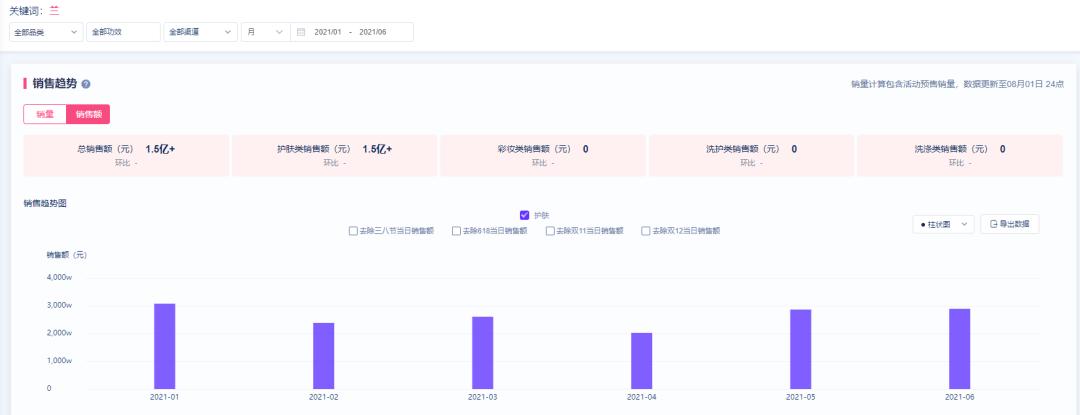This screenshot has width=1080, height=415.
Task: Click the 洗涤类销售额 summary card
Action: click(x=959, y=156)
